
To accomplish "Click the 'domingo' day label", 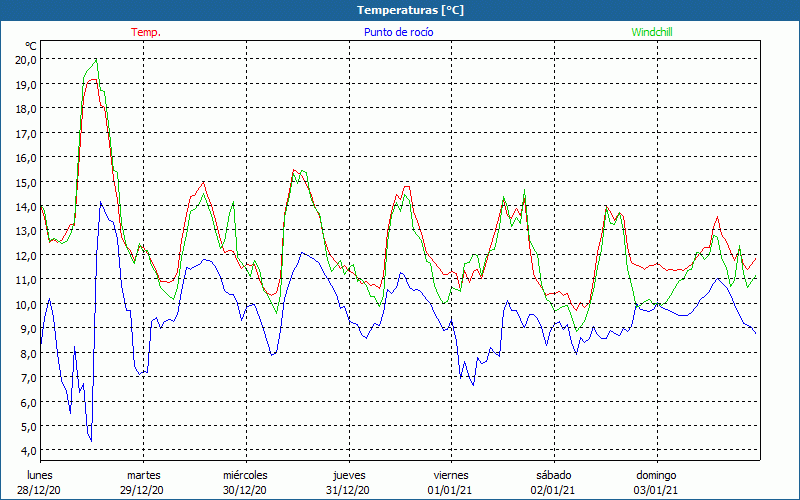I will point(656,475).
